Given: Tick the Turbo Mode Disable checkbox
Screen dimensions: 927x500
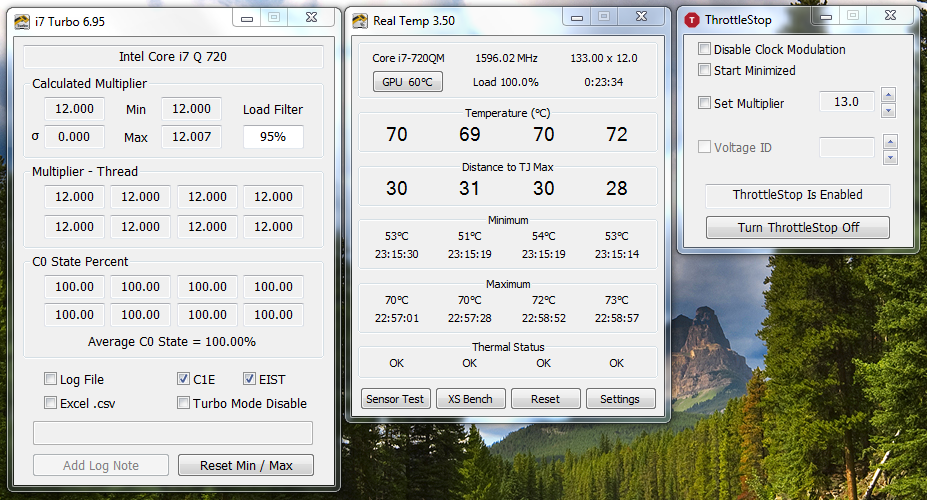Looking at the screenshot, I should click(x=183, y=402).
